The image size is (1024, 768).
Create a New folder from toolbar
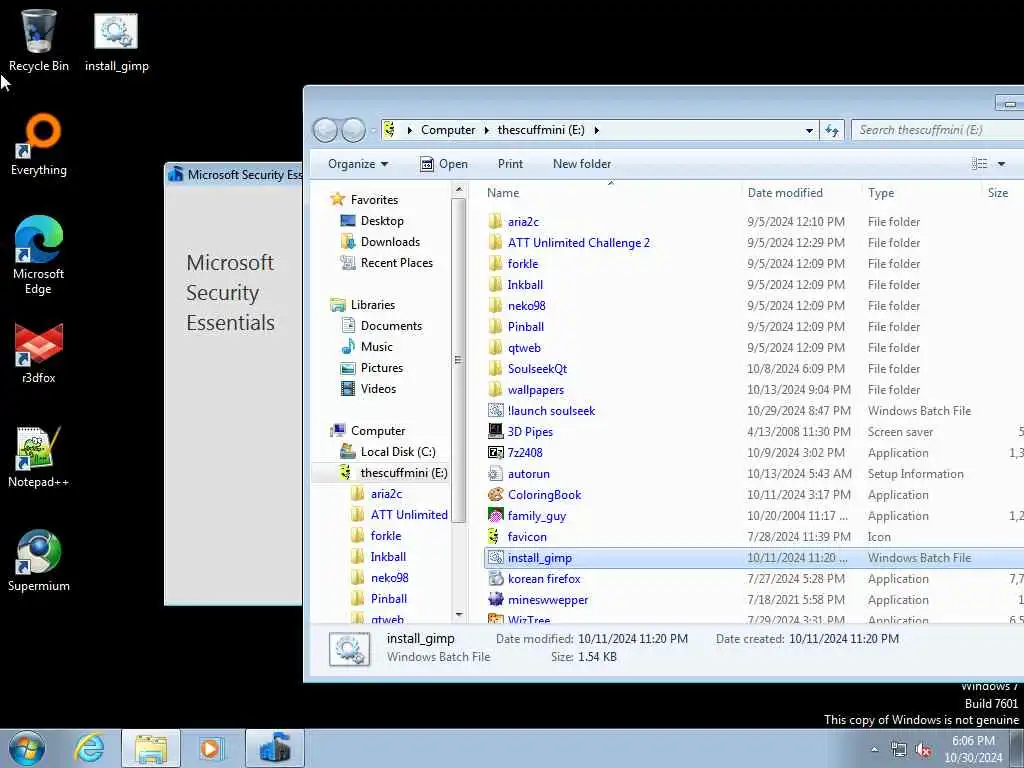(582, 164)
